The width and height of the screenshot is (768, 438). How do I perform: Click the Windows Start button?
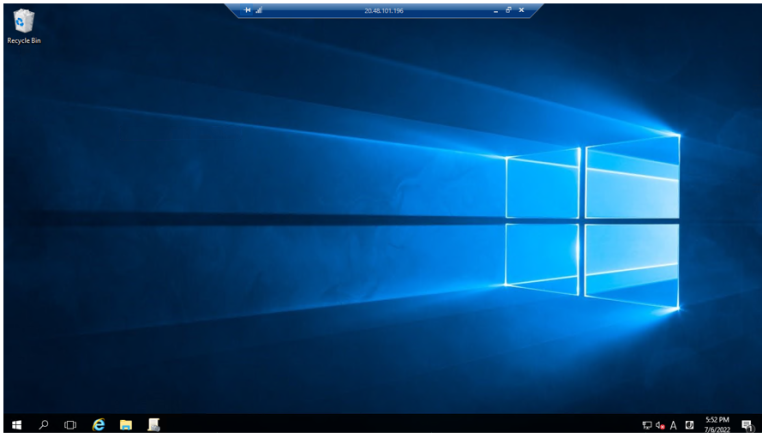click(17, 425)
